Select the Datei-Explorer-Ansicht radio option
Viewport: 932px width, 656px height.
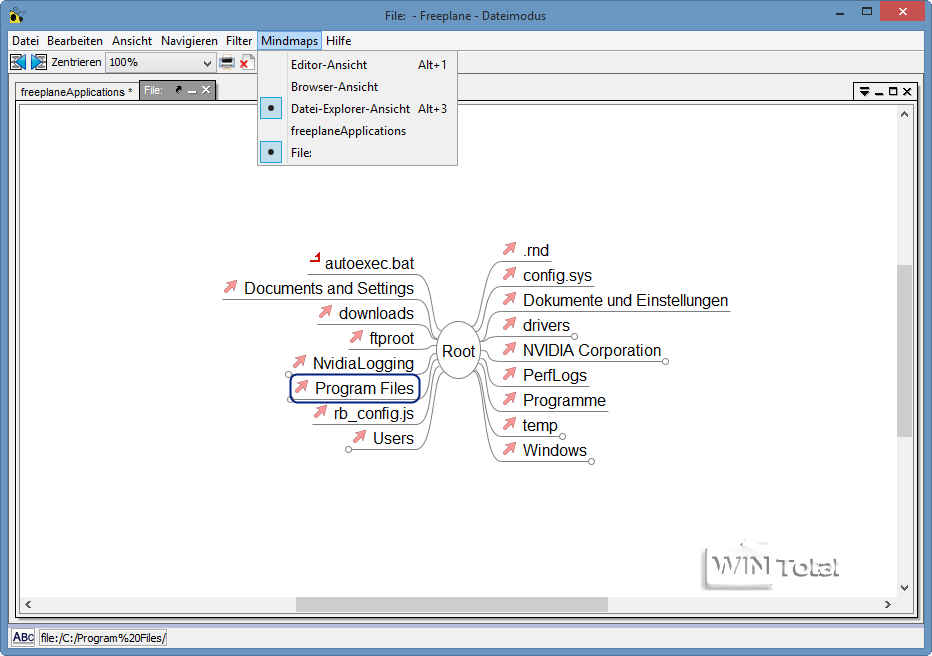(271, 108)
